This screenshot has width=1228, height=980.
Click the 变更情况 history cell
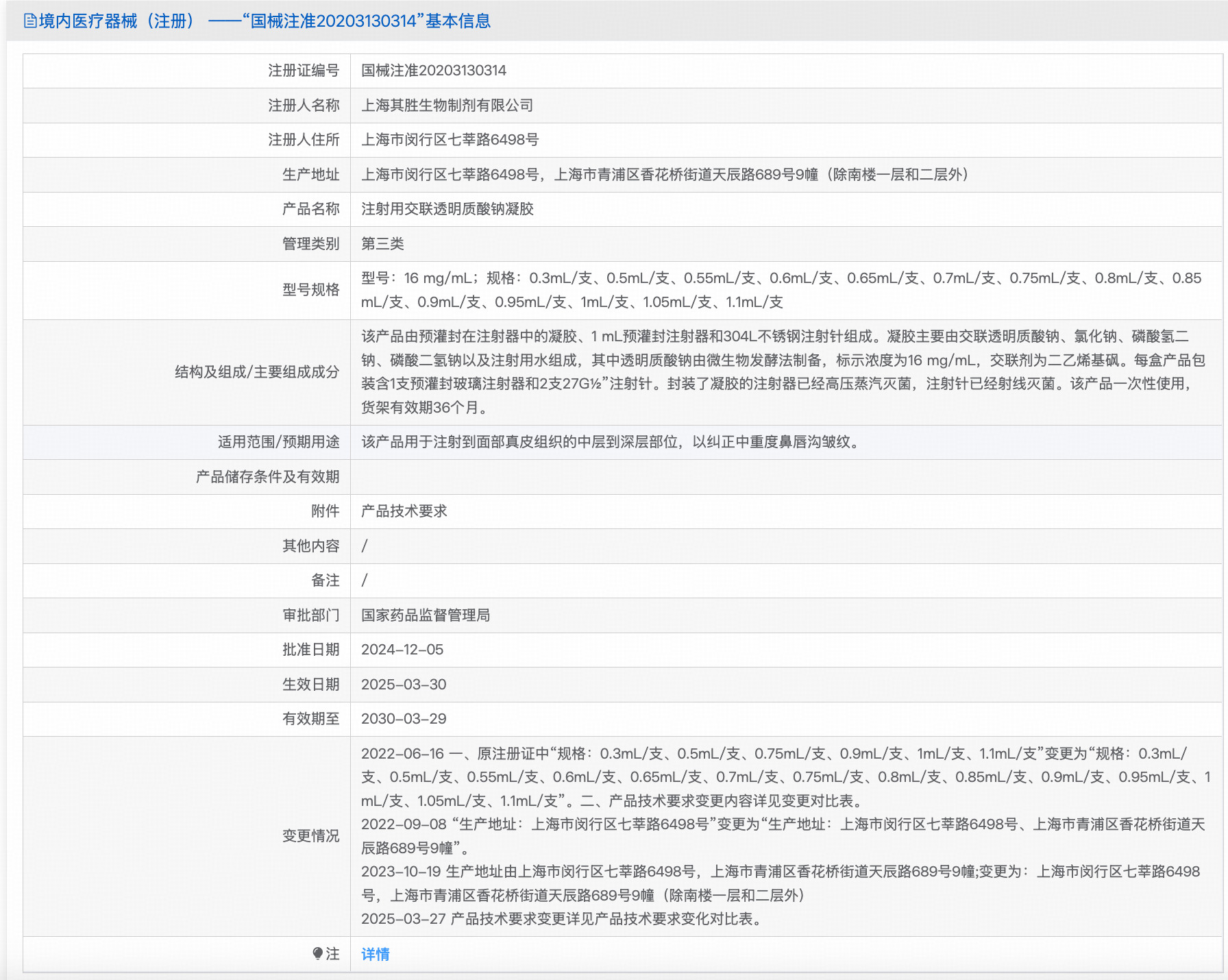(x=754, y=836)
